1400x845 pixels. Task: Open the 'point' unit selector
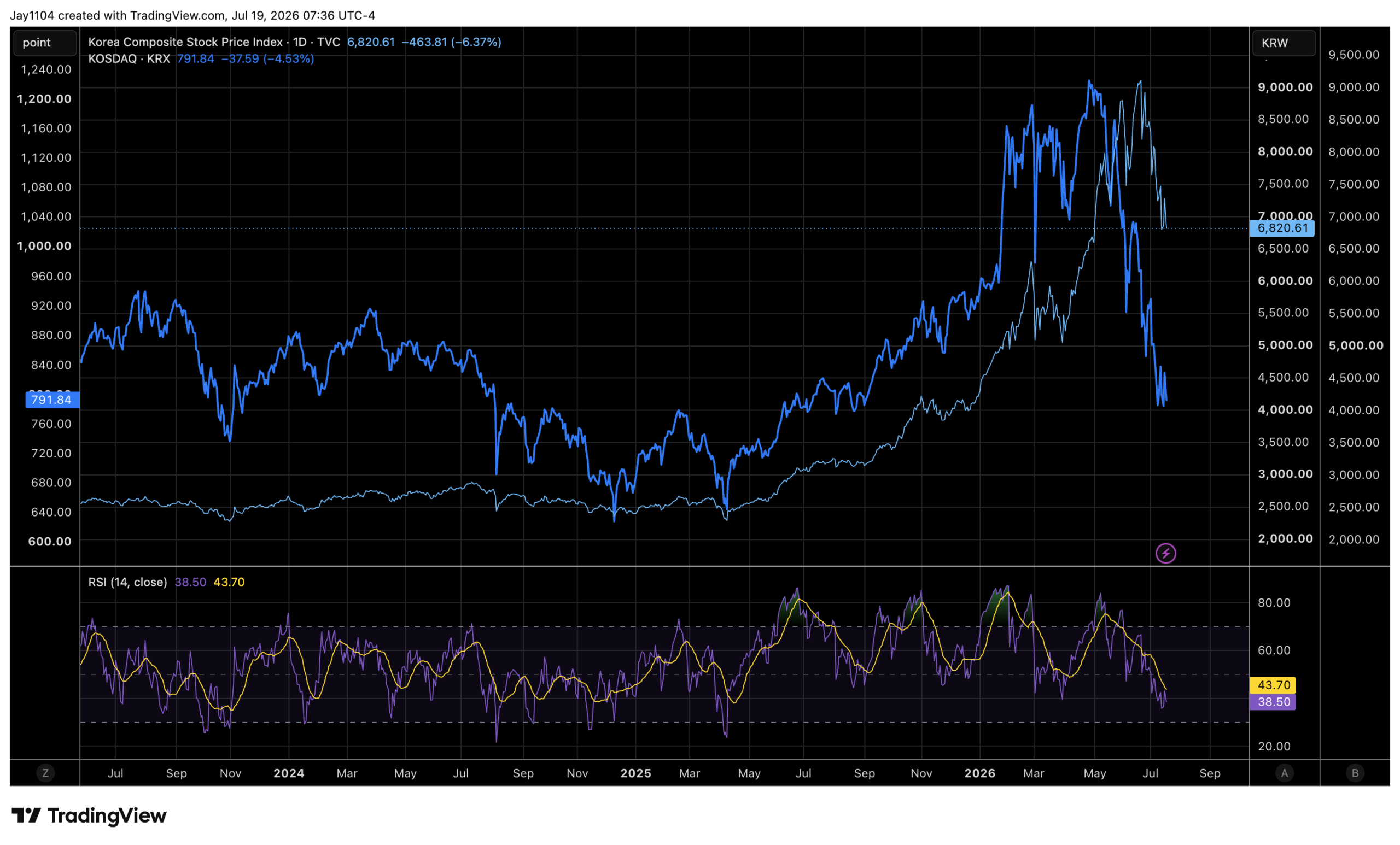coord(45,43)
